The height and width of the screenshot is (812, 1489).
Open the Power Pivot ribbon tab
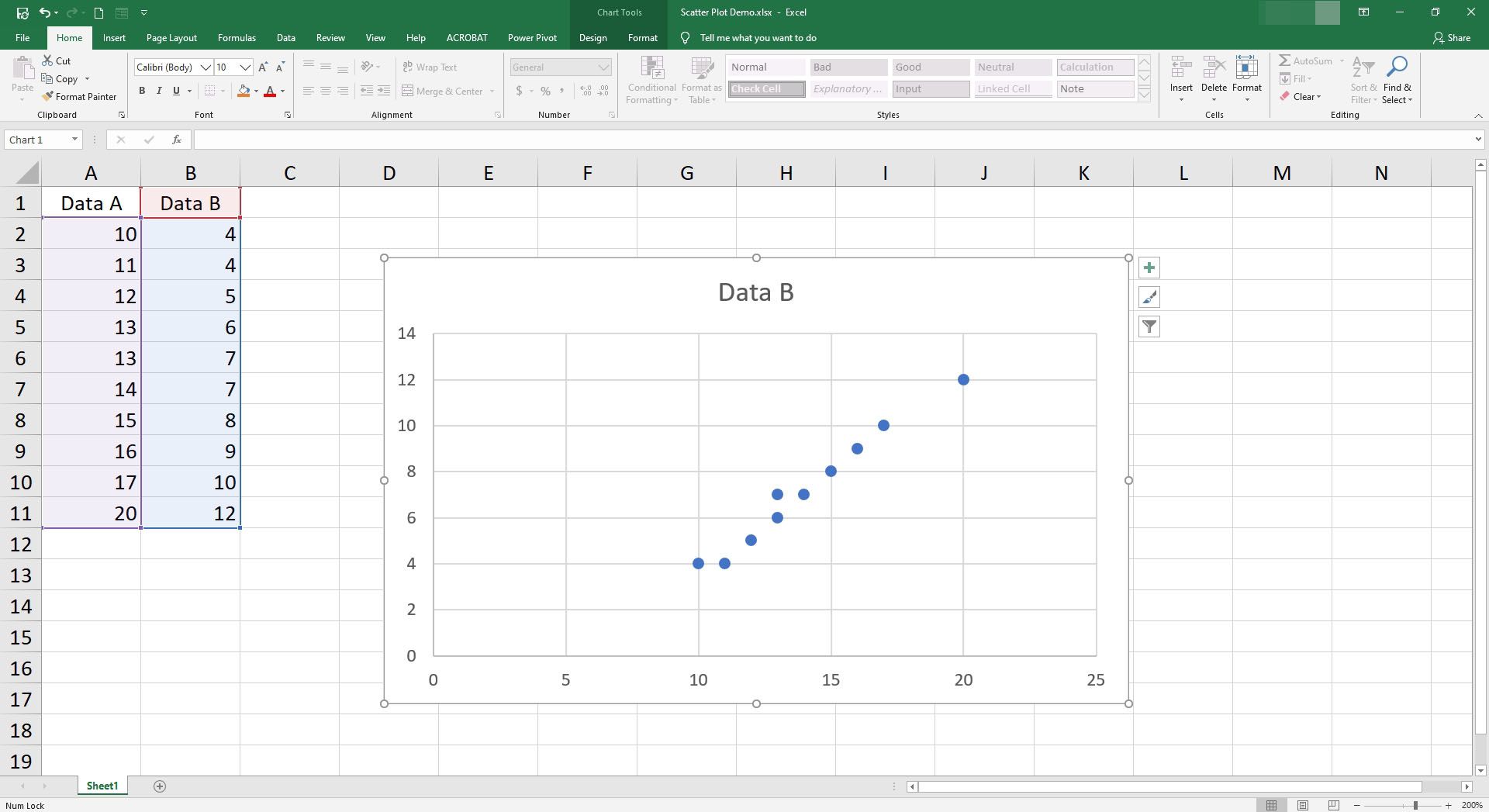click(532, 37)
